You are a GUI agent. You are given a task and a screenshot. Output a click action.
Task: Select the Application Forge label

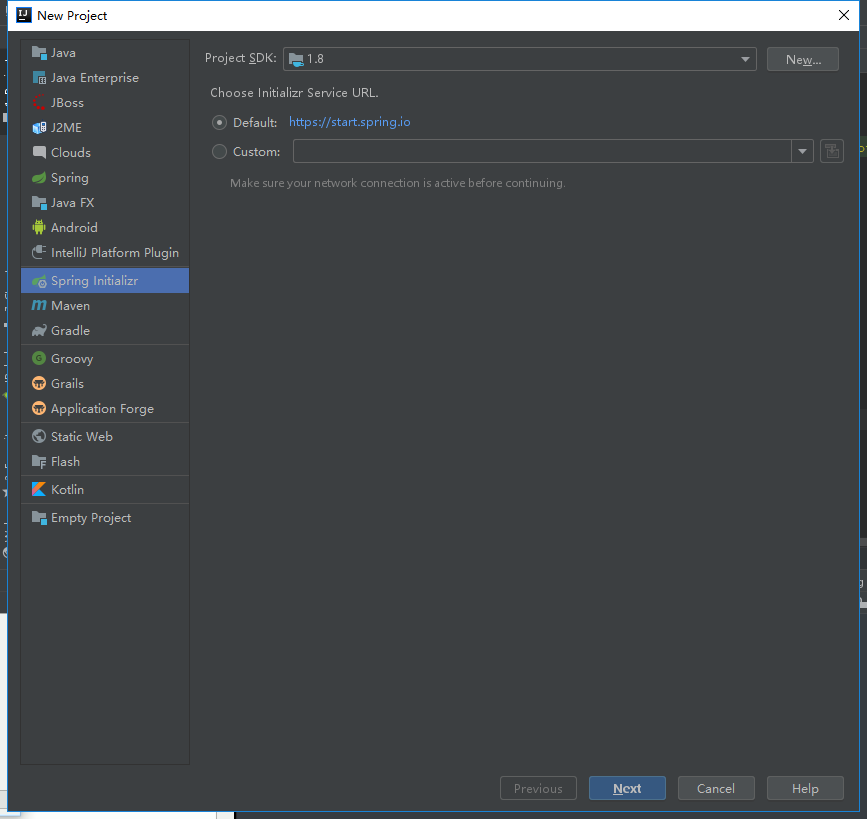coord(102,409)
